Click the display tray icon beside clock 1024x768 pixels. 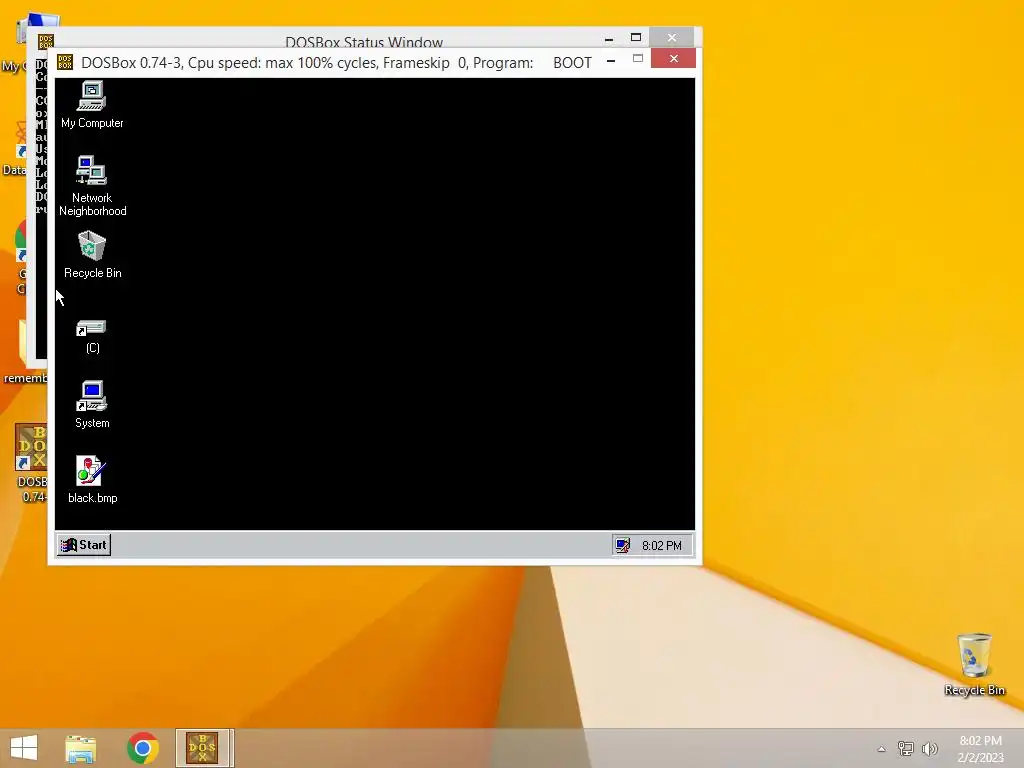coord(622,545)
